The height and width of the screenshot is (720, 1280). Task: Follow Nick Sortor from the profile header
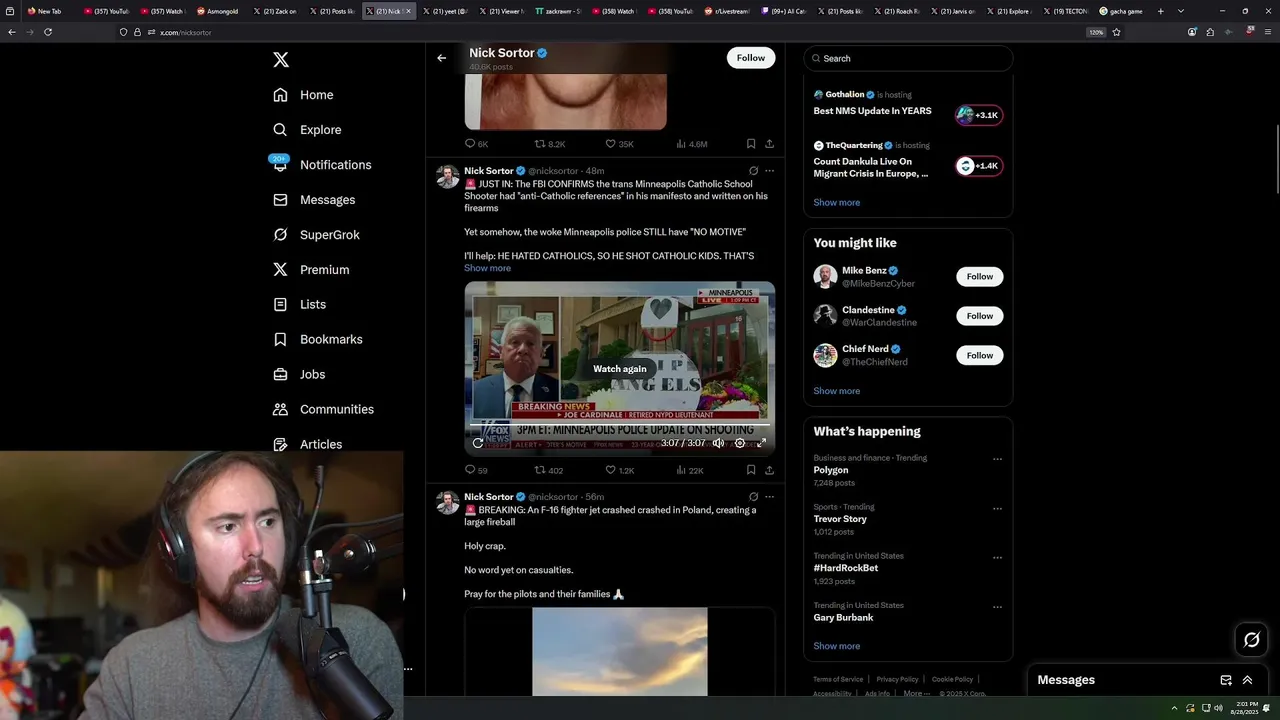(751, 58)
